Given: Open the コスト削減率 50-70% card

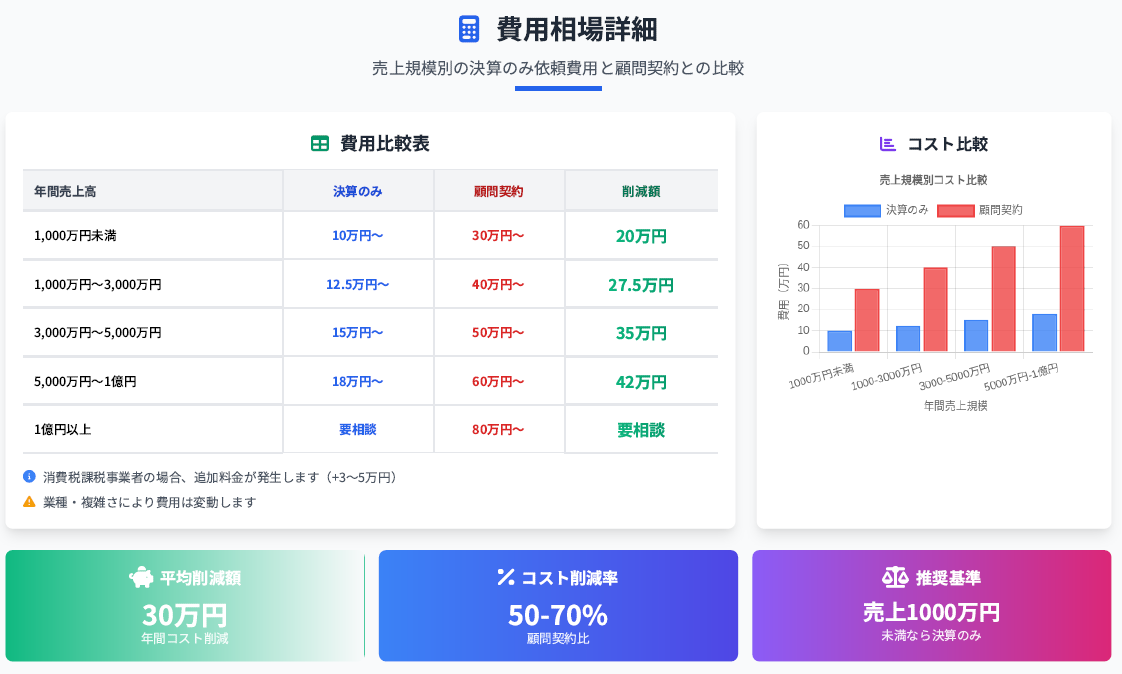Looking at the screenshot, I should [x=558, y=605].
